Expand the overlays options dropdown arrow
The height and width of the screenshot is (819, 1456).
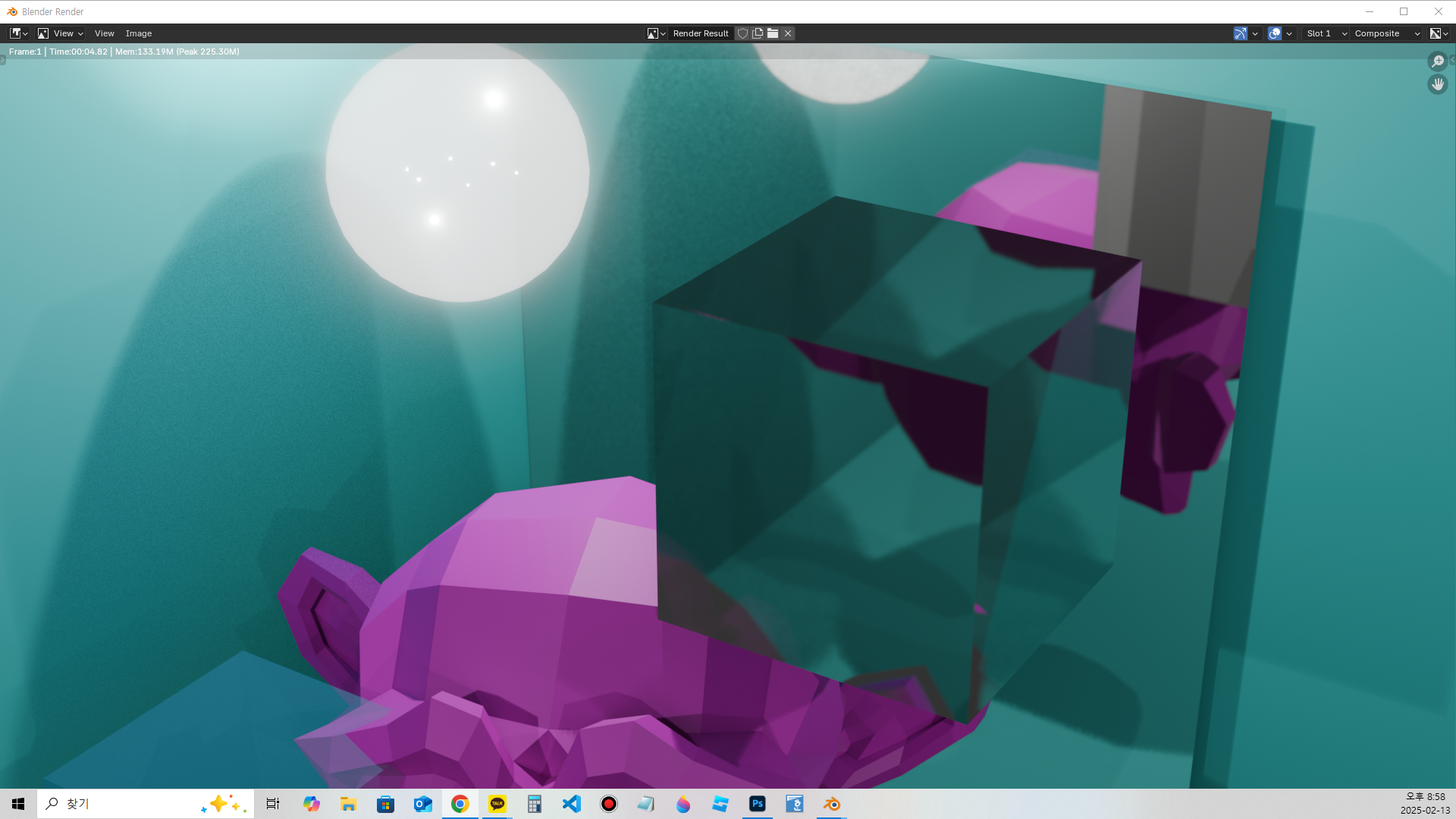tap(1289, 33)
